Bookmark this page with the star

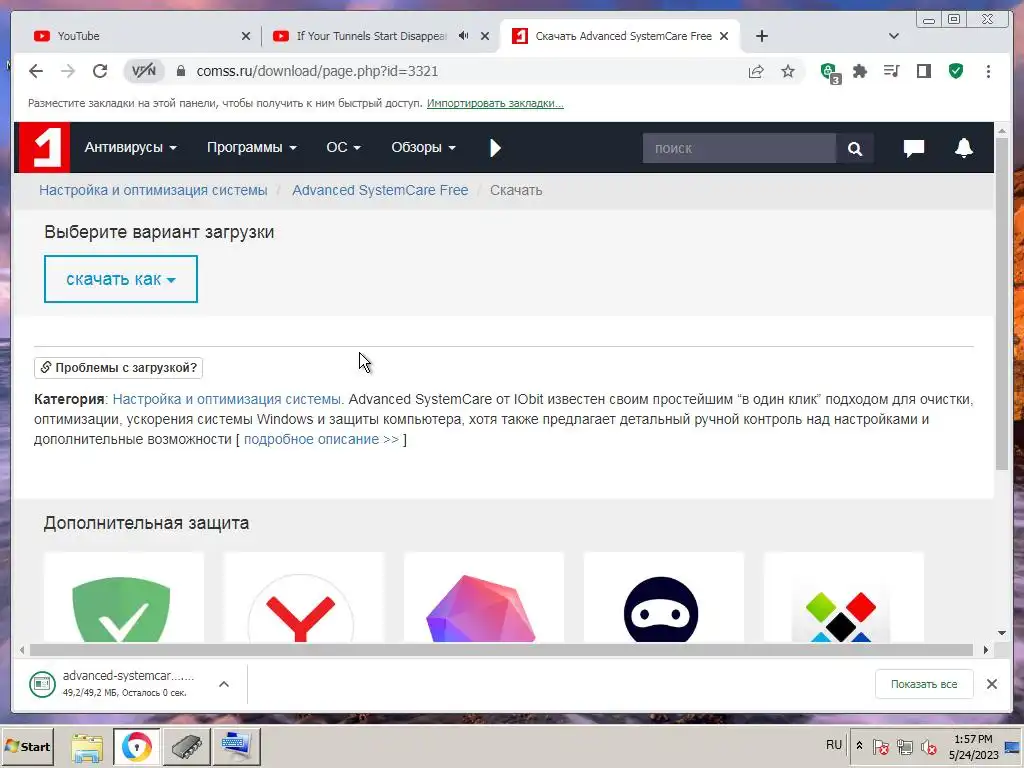(x=788, y=71)
